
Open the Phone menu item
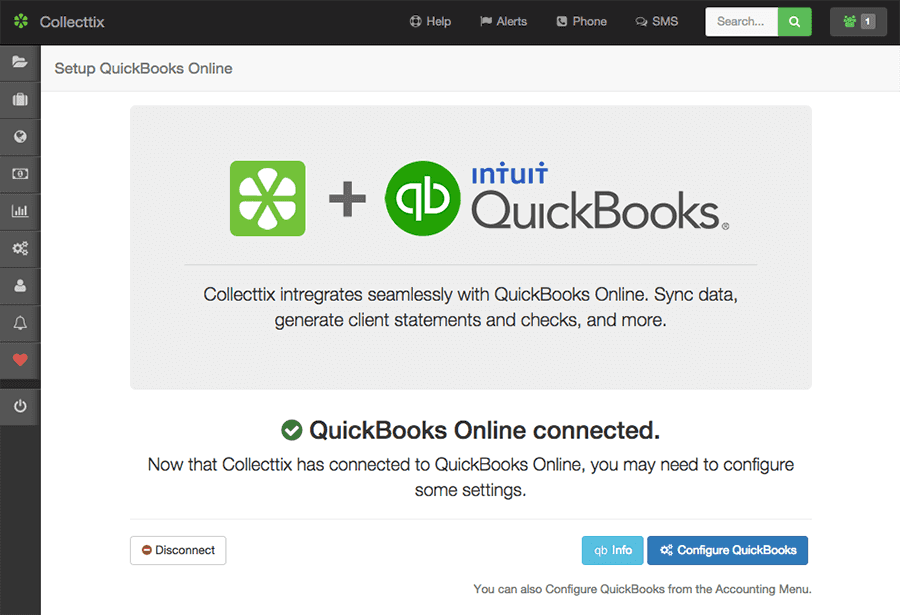[x=581, y=22]
